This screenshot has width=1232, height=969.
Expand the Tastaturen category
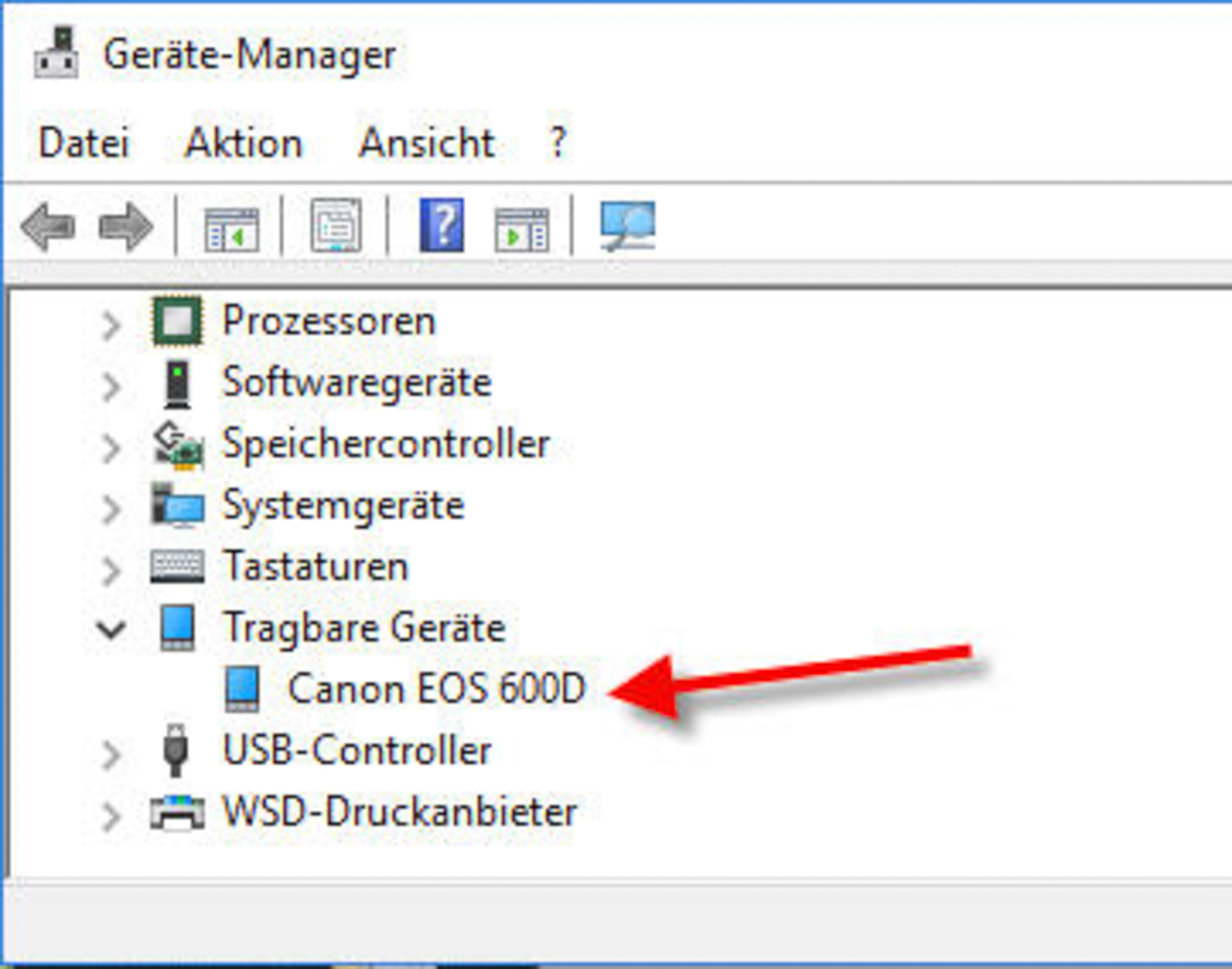pos(111,570)
